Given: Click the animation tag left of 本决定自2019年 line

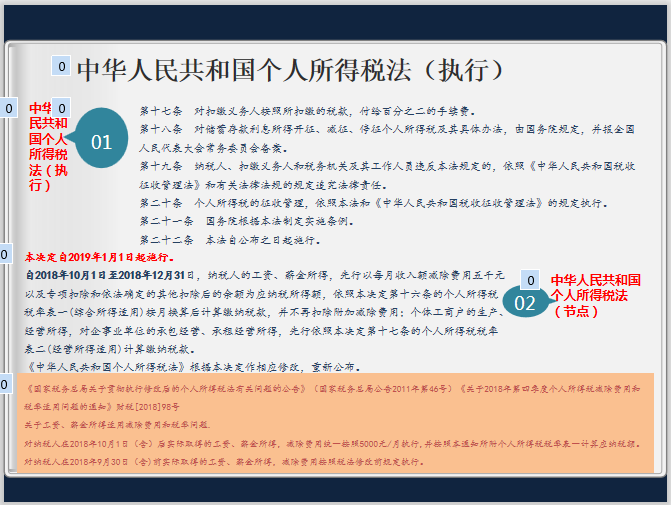Looking at the screenshot, I should pyautogui.click(x=4, y=254).
